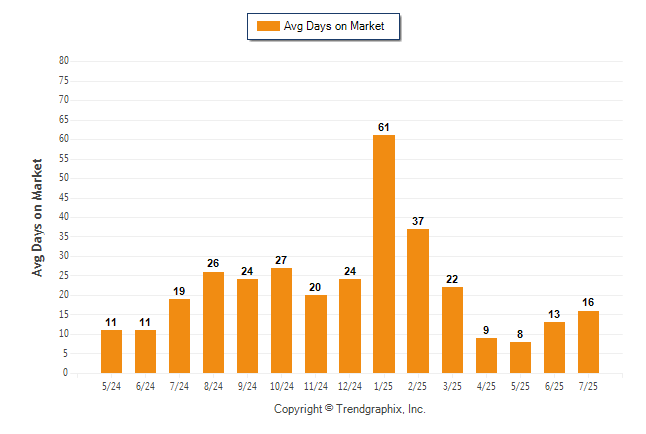Click the orange legend swatch
This screenshot has width=646, height=434.
click(268, 26)
